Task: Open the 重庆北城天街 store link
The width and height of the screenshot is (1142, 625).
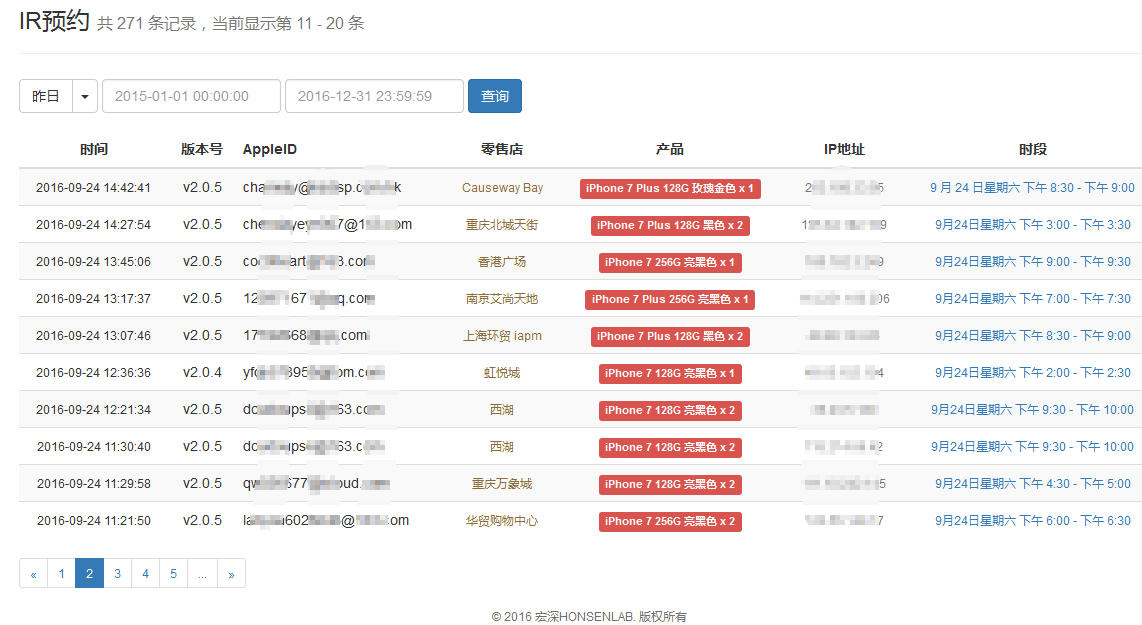Action: (x=502, y=225)
